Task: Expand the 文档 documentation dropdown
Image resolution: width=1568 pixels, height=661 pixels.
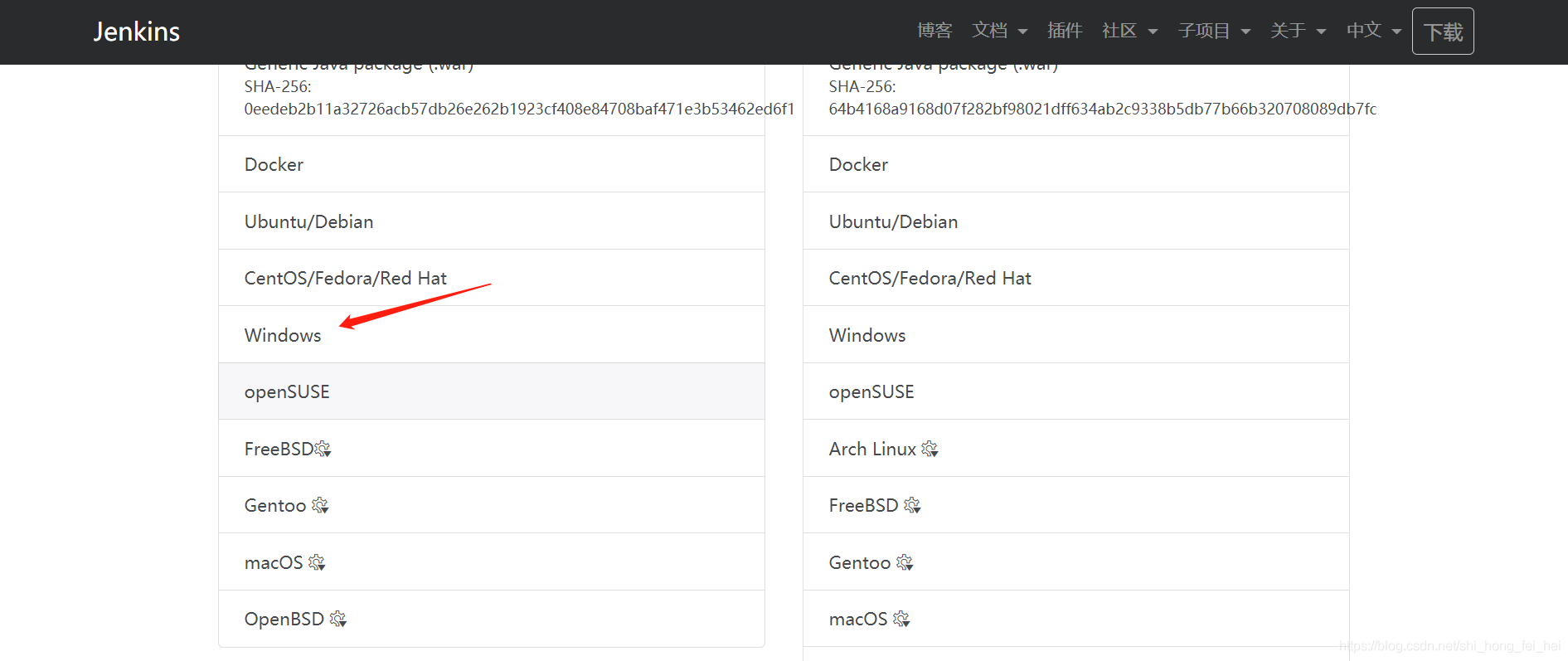Action: (999, 31)
